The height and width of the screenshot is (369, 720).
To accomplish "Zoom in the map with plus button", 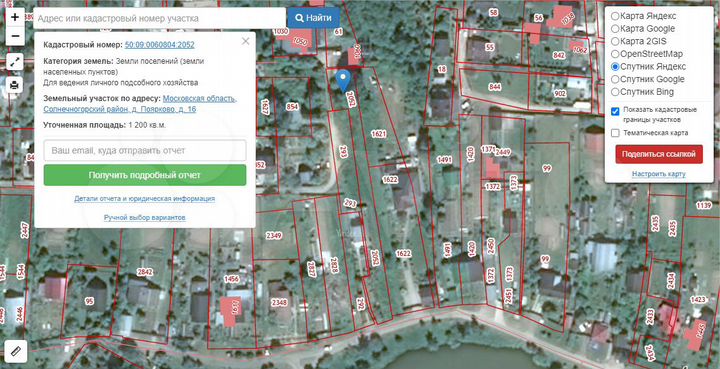I will (x=15, y=17).
